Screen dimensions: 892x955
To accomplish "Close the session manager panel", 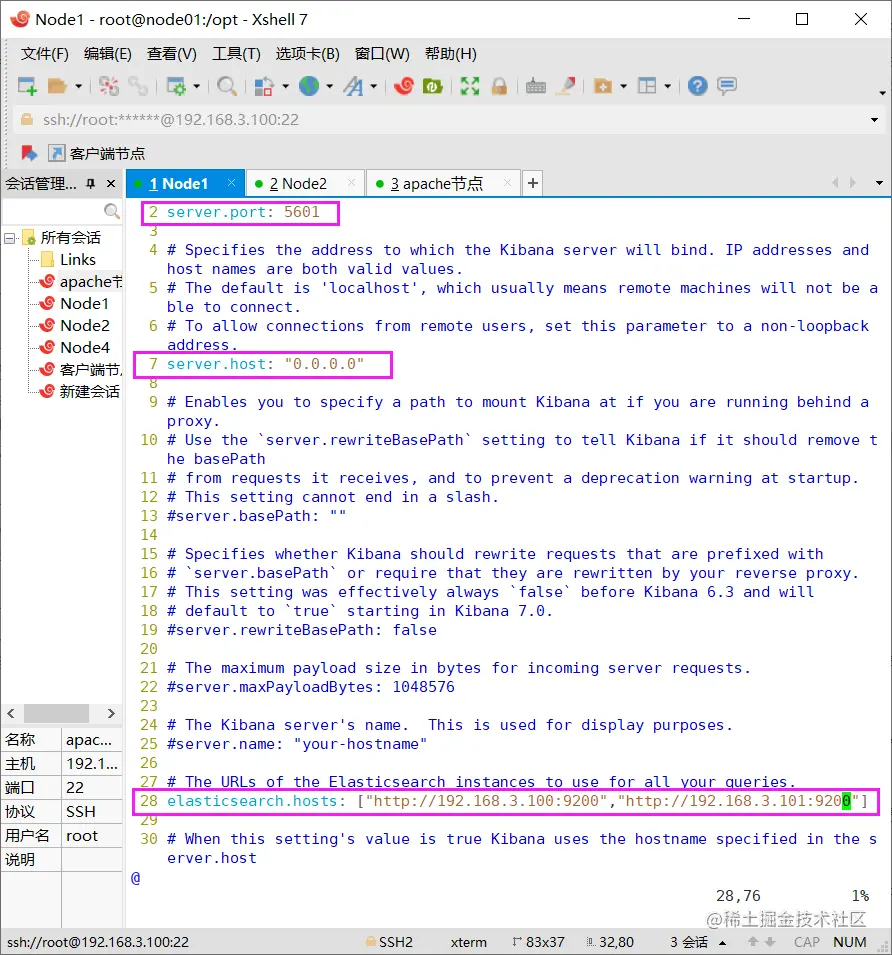I will click(x=111, y=183).
